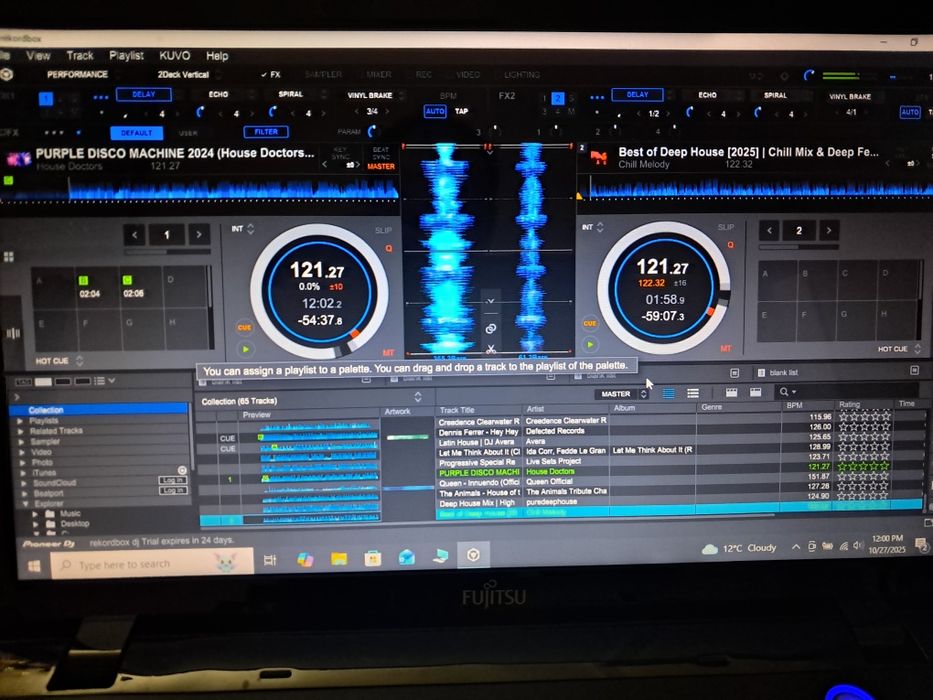Viewport: 933px width, 700px height.
Task: Go to previous pad bank on deck 2
Action: [x=769, y=230]
